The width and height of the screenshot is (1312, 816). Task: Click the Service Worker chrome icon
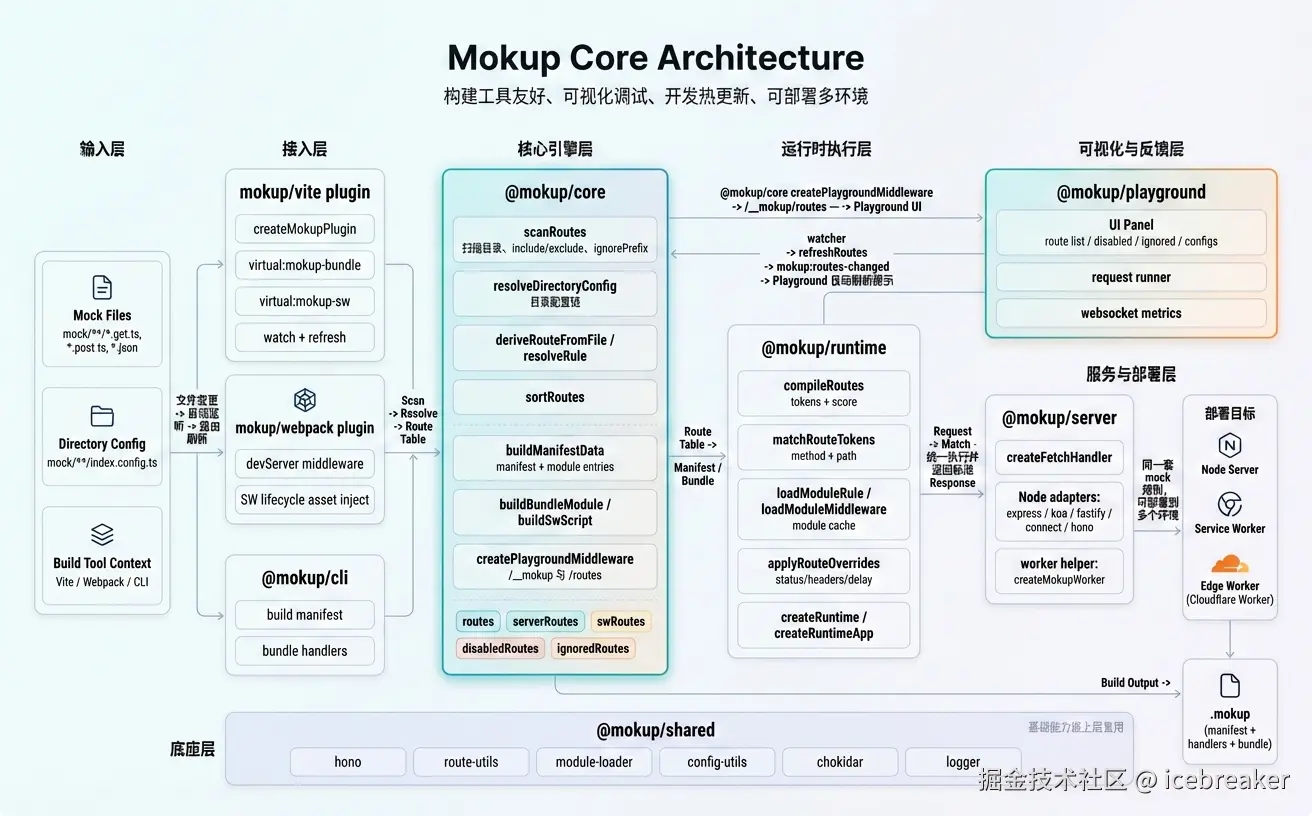point(1229,504)
